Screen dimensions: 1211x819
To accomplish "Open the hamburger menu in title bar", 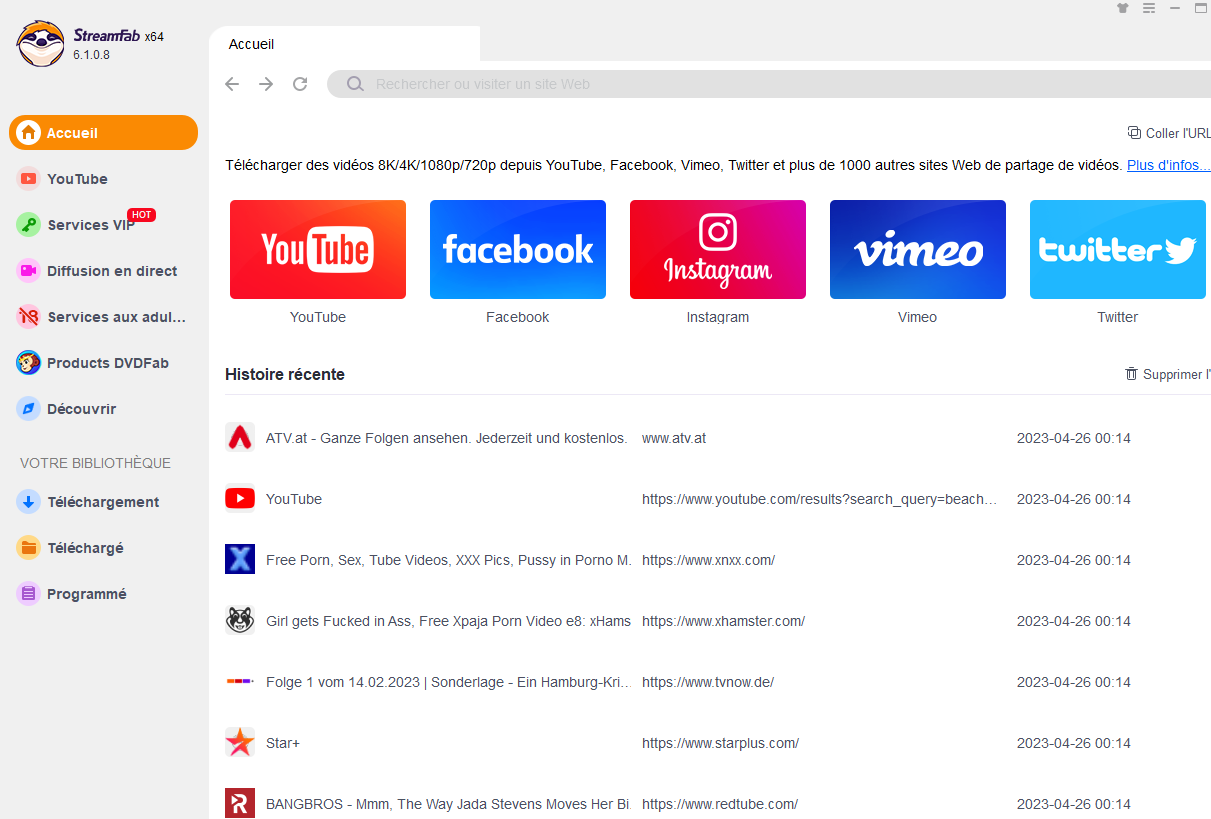I will 1149,8.
